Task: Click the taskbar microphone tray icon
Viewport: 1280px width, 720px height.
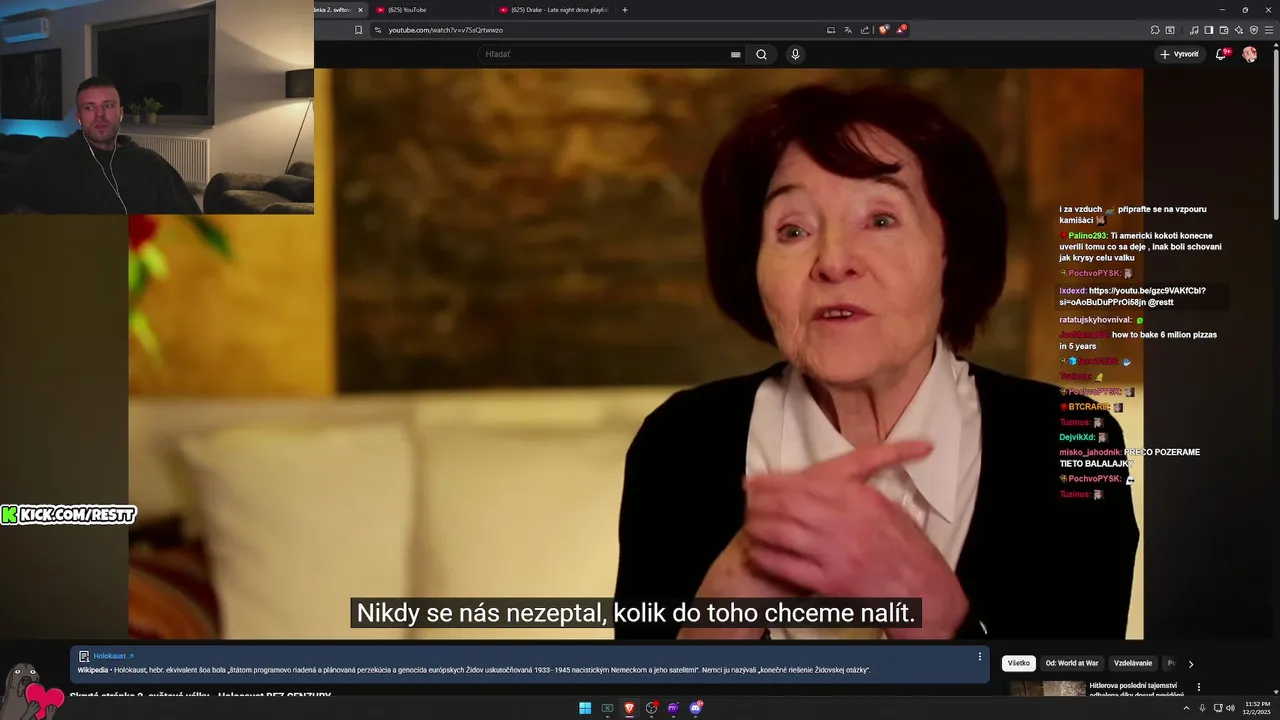Action: point(1202,708)
